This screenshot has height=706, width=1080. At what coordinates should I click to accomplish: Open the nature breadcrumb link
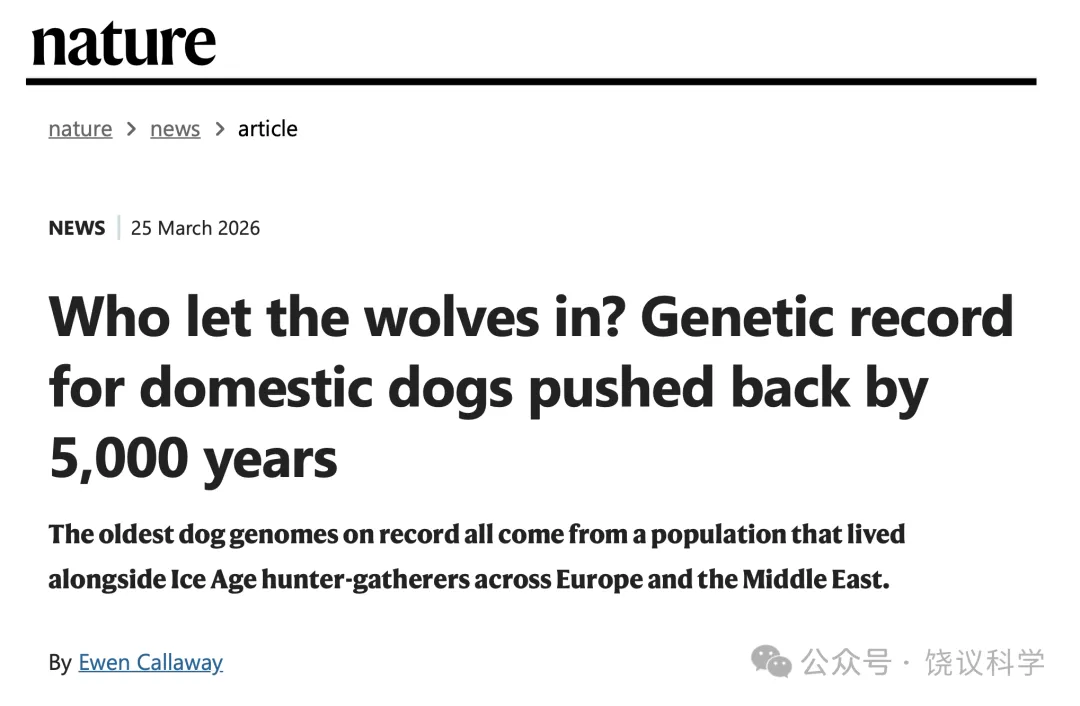pos(80,129)
